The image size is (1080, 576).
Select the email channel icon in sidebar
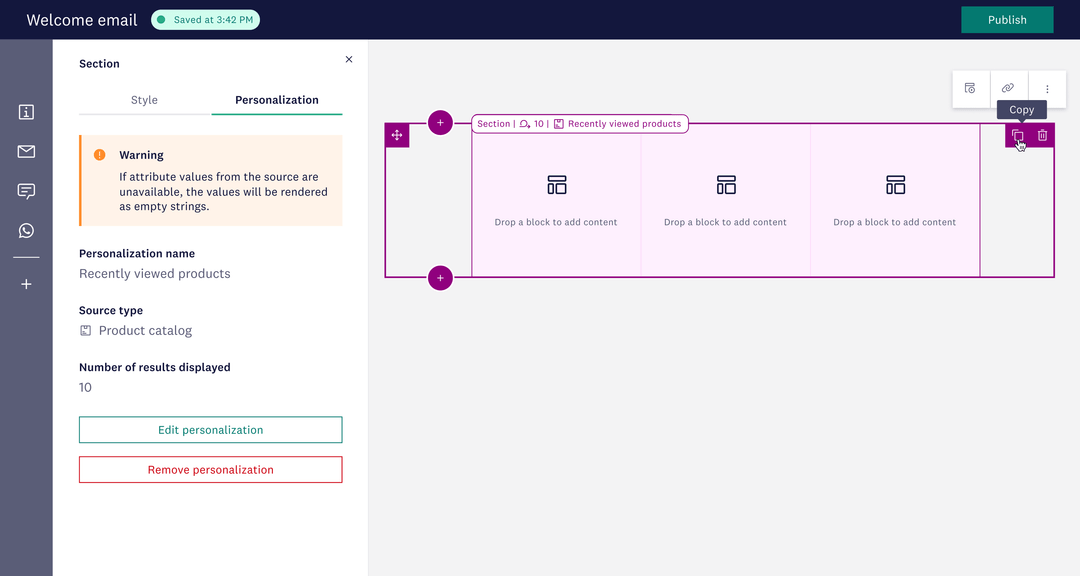coord(26,152)
